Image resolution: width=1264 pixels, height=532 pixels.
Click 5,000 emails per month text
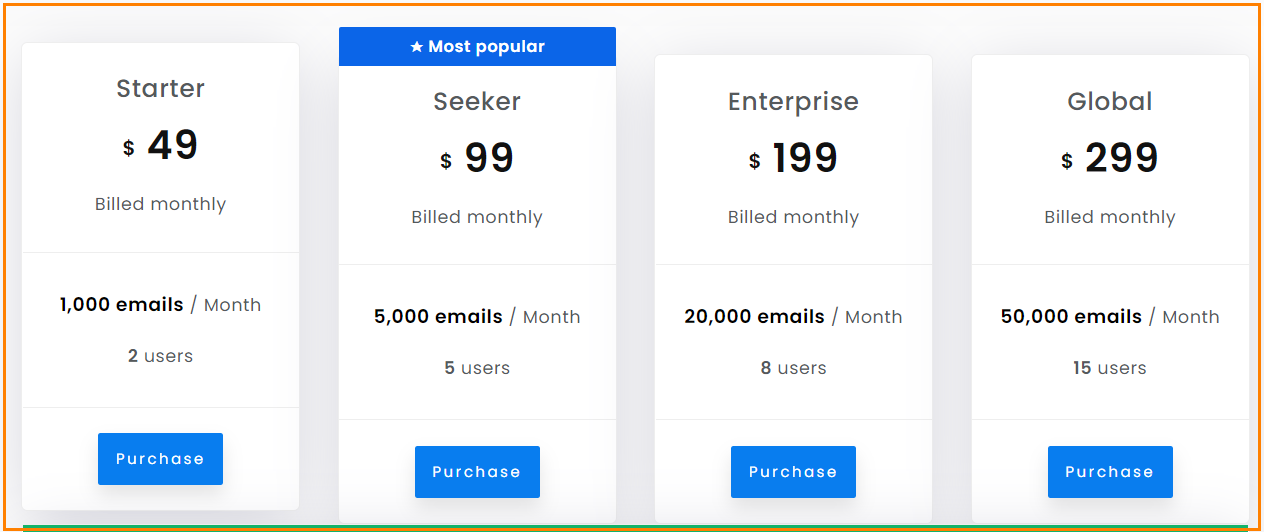tap(477, 317)
